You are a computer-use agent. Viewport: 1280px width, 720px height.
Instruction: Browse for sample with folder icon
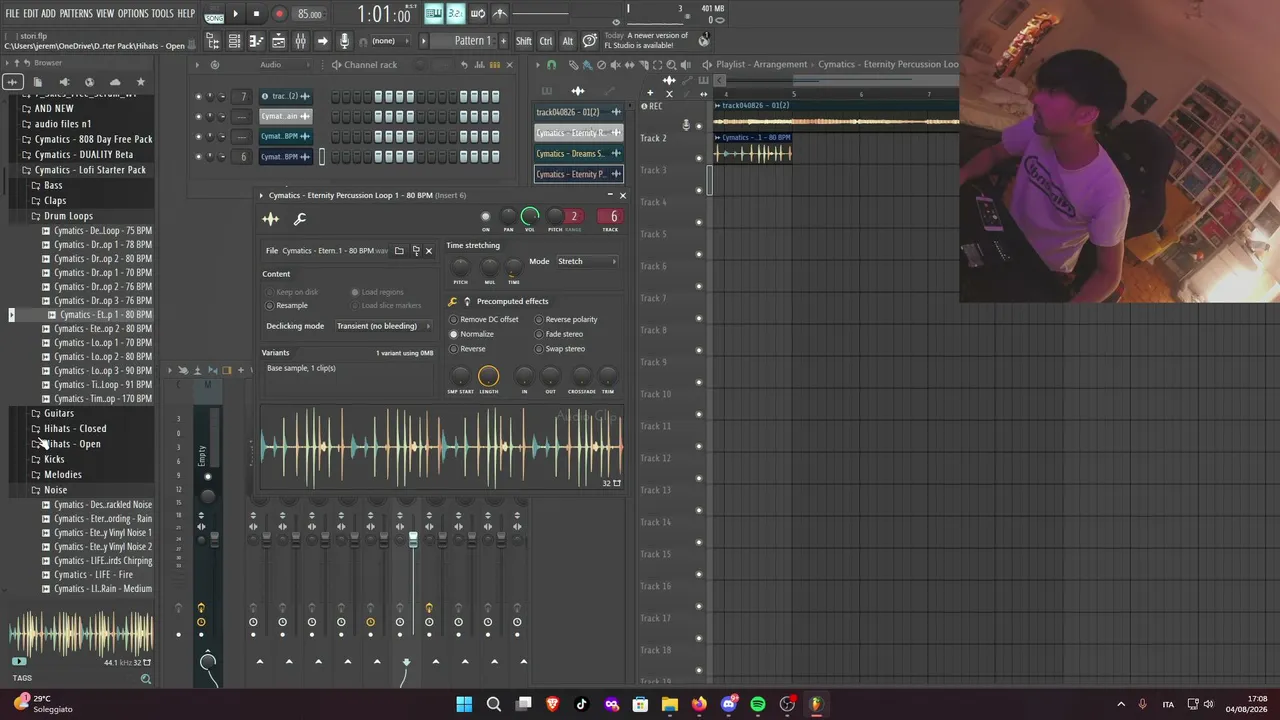coord(399,251)
